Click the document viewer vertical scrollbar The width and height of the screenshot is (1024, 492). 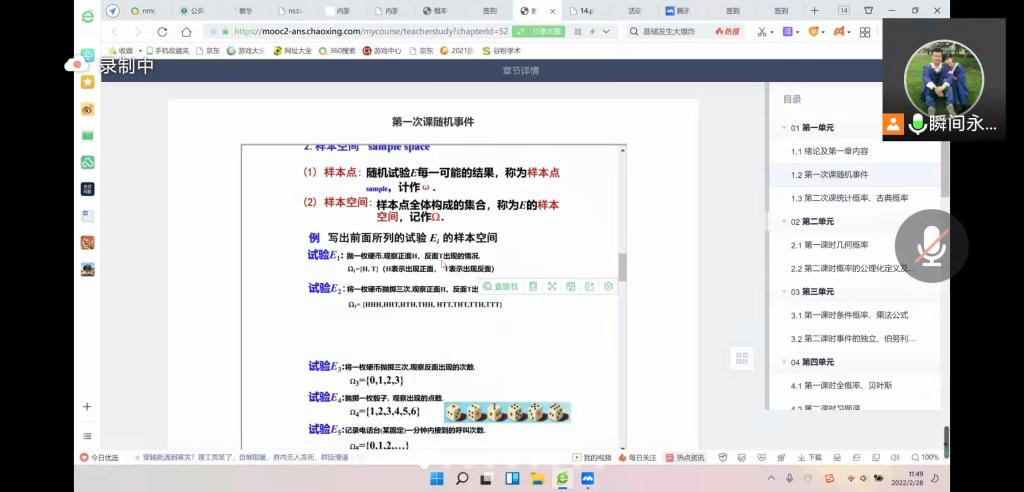tap(622, 266)
